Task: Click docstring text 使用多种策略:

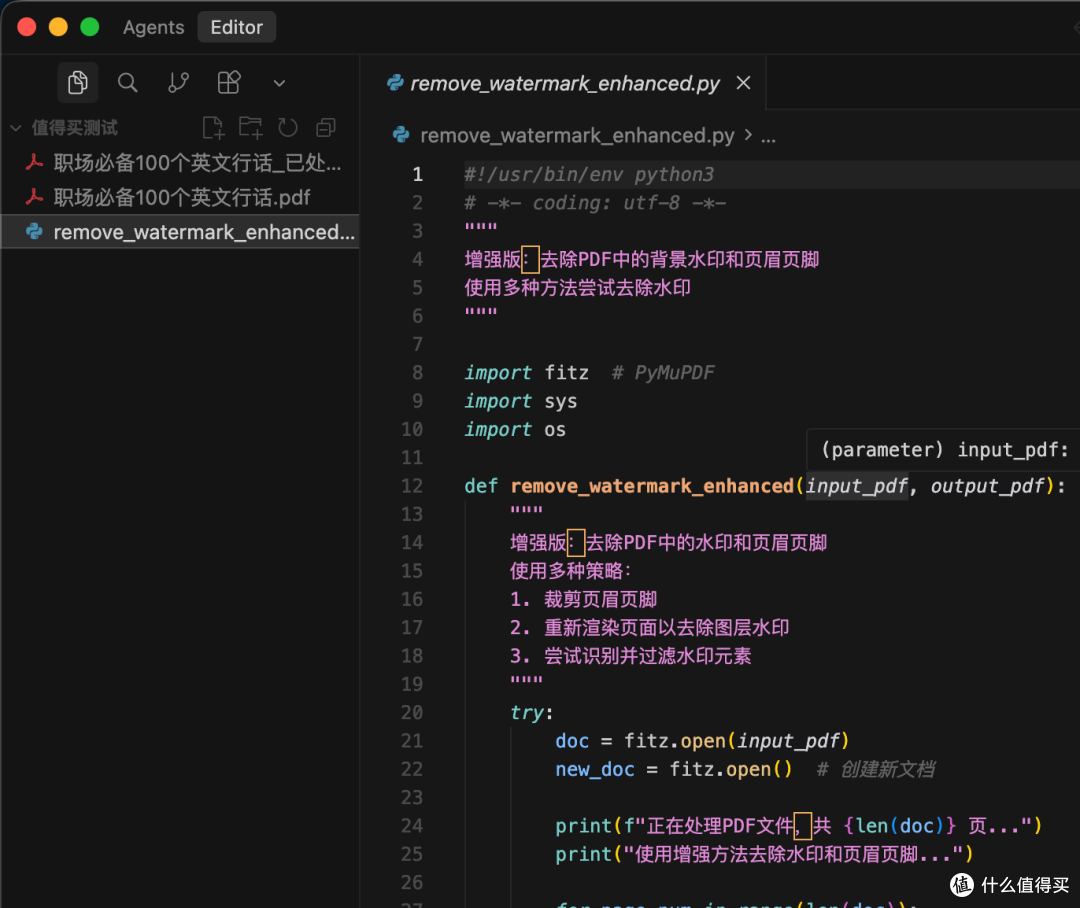Action: point(570,571)
